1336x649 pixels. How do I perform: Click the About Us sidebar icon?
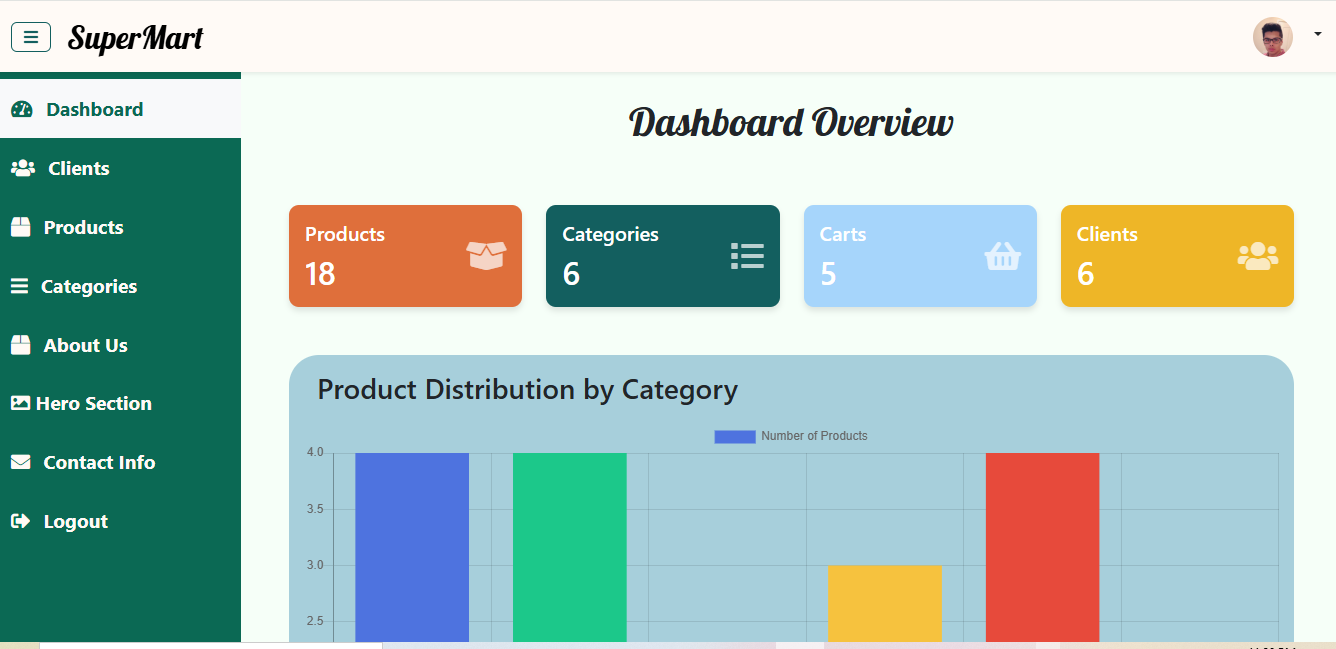coord(21,345)
